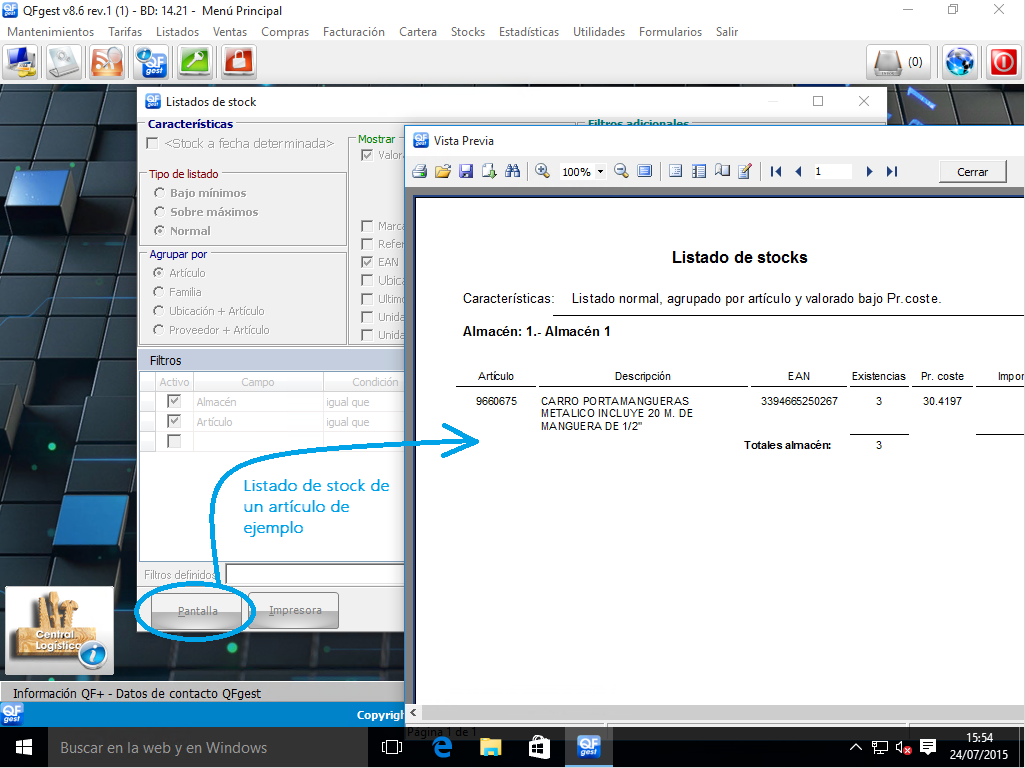Open the Listados menu
The height and width of the screenshot is (768, 1025).
coord(177,31)
